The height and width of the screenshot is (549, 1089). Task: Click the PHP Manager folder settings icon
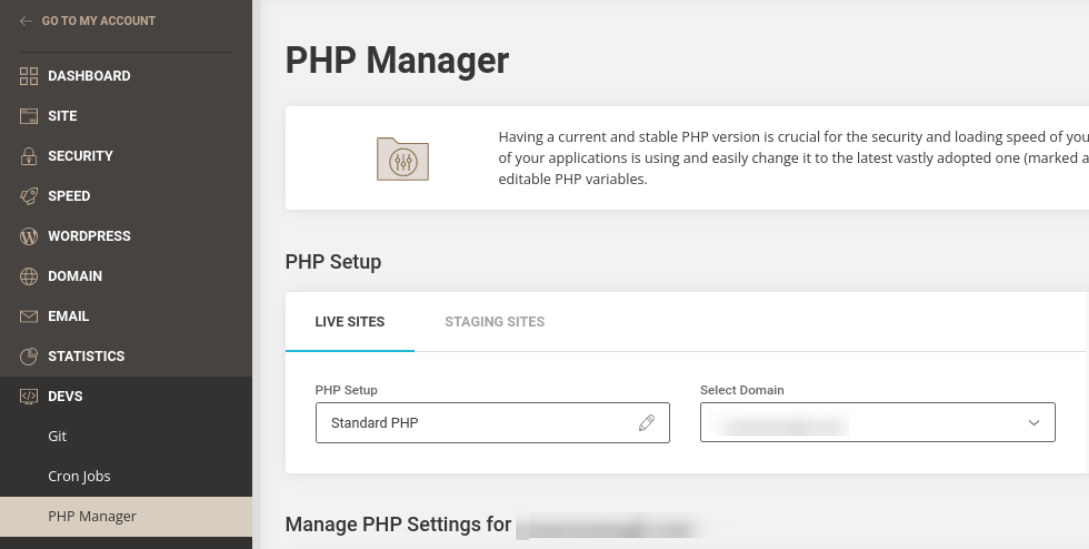click(x=402, y=159)
